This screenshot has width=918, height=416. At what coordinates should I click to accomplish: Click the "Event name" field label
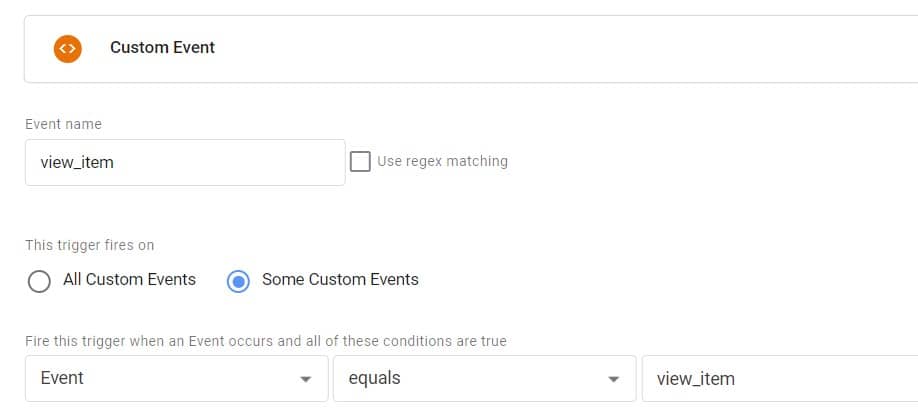(x=63, y=124)
